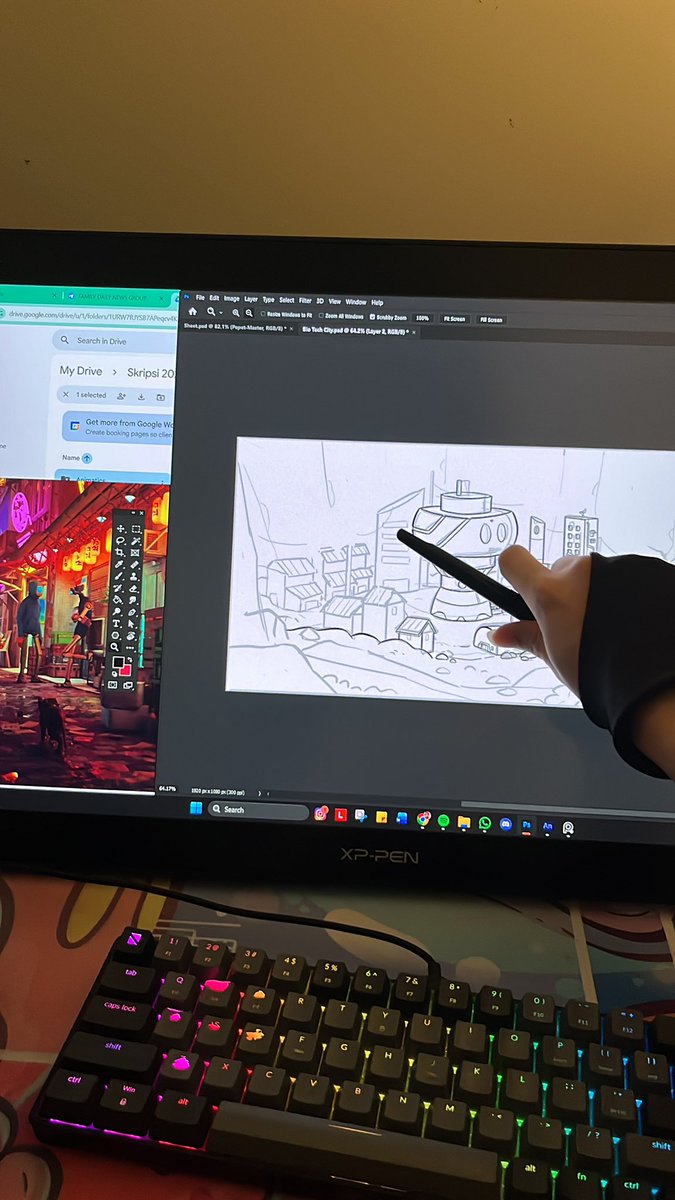Select the Eraser tool
The image size is (675, 1200).
(134, 588)
